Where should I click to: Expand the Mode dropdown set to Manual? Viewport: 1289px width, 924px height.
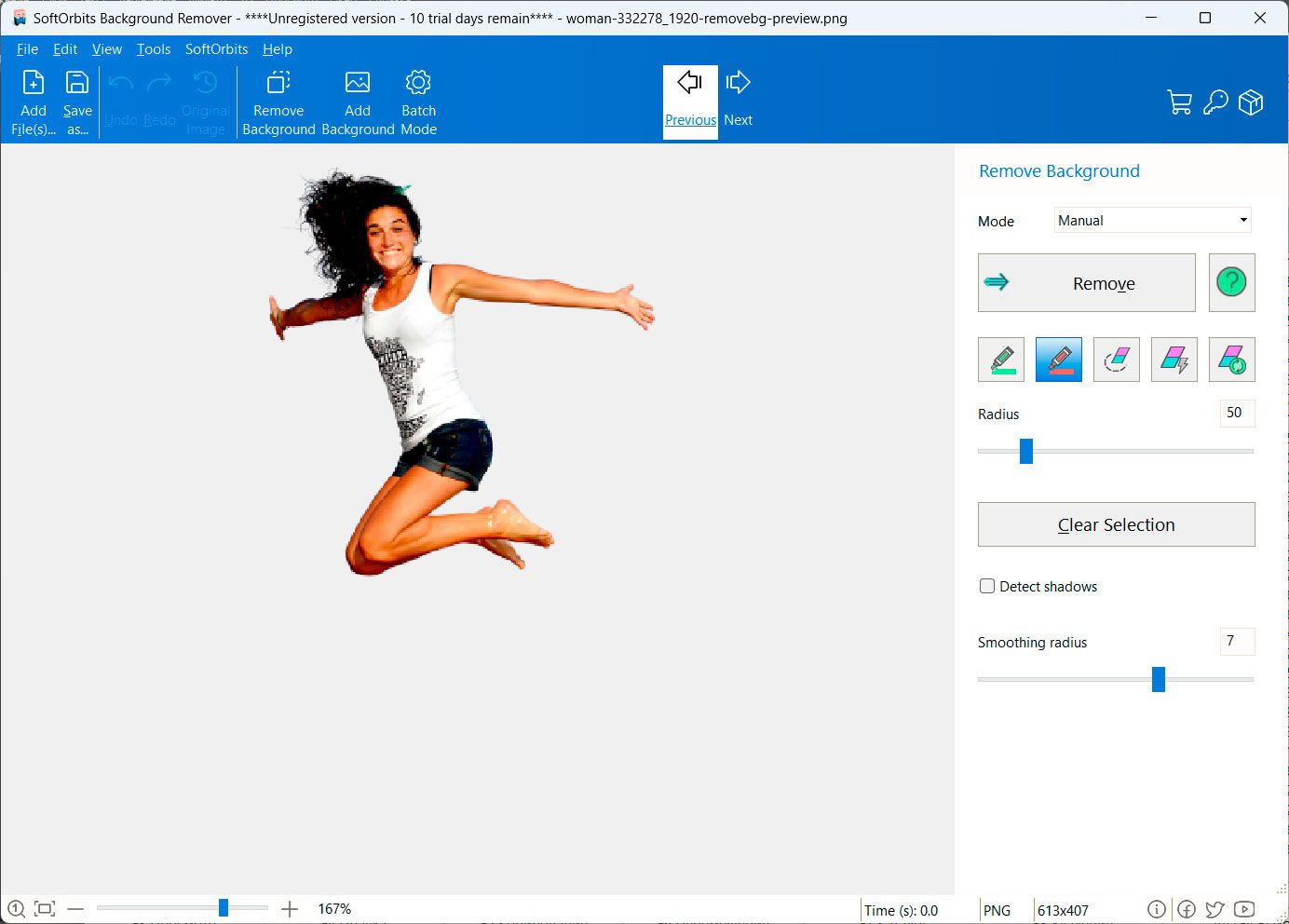pyautogui.click(x=1153, y=221)
